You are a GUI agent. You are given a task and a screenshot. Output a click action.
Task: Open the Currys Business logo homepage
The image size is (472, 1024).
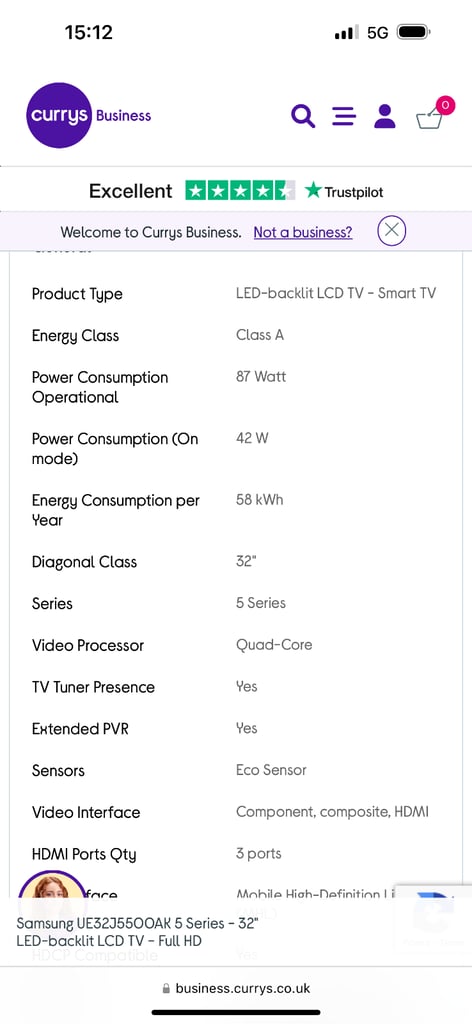click(89, 116)
